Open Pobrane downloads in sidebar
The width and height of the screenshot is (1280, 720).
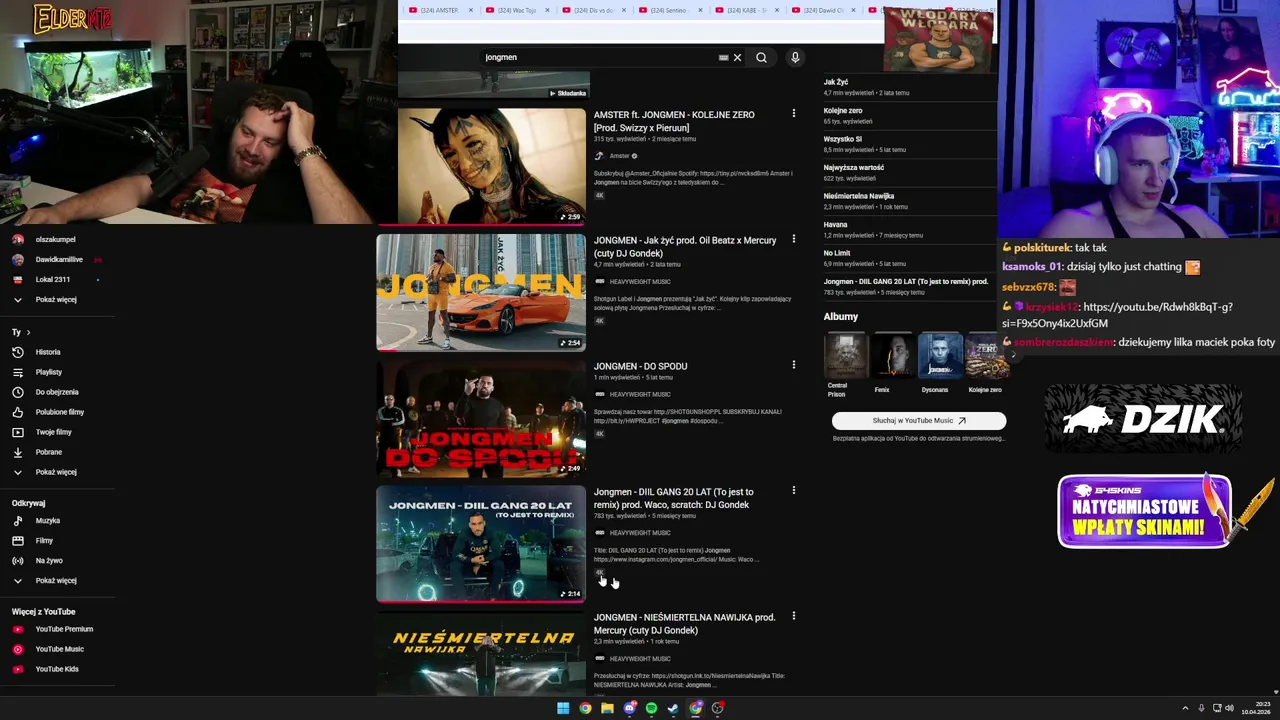point(48,452)
